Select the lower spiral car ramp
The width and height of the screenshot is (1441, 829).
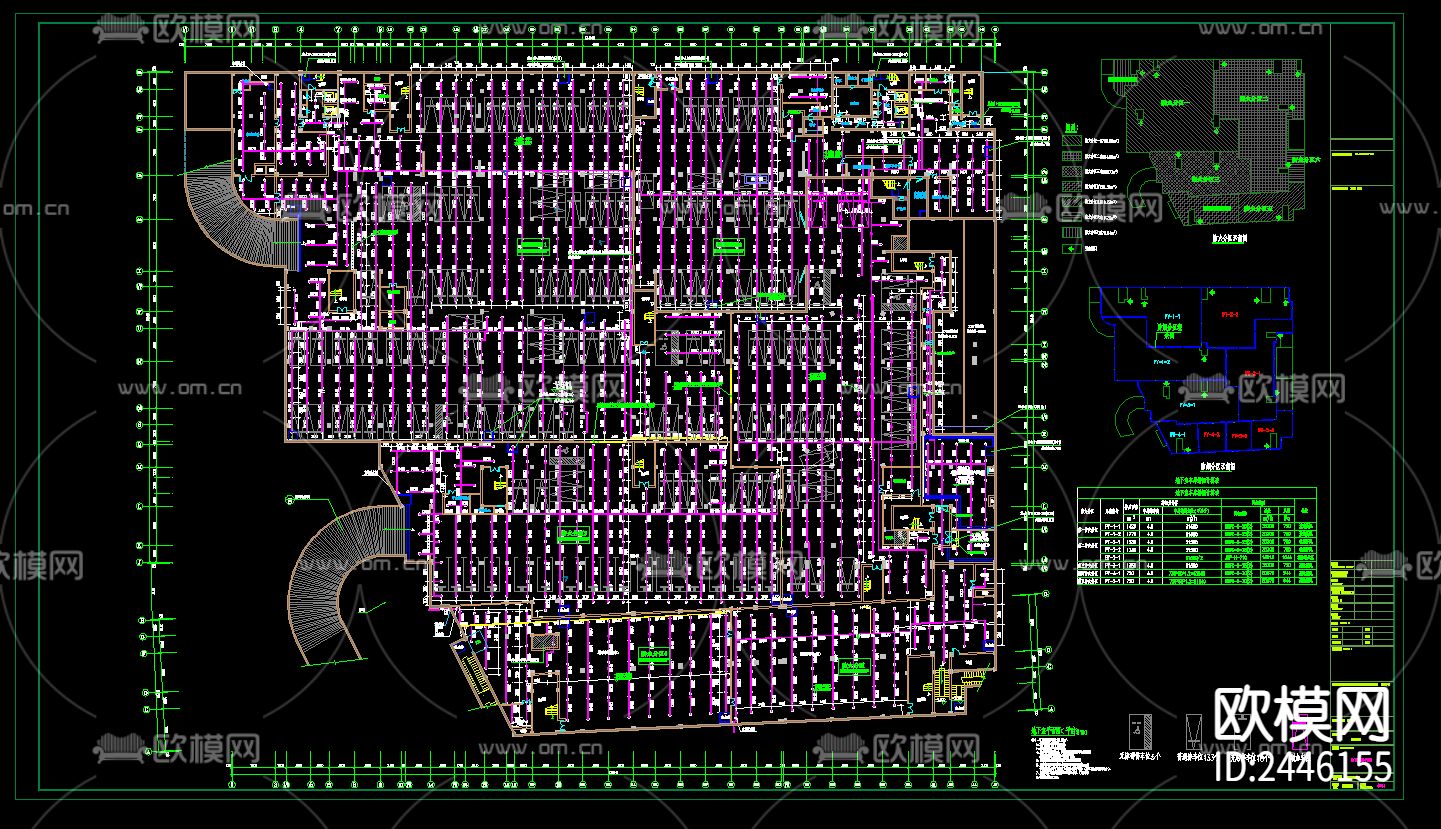349,584
